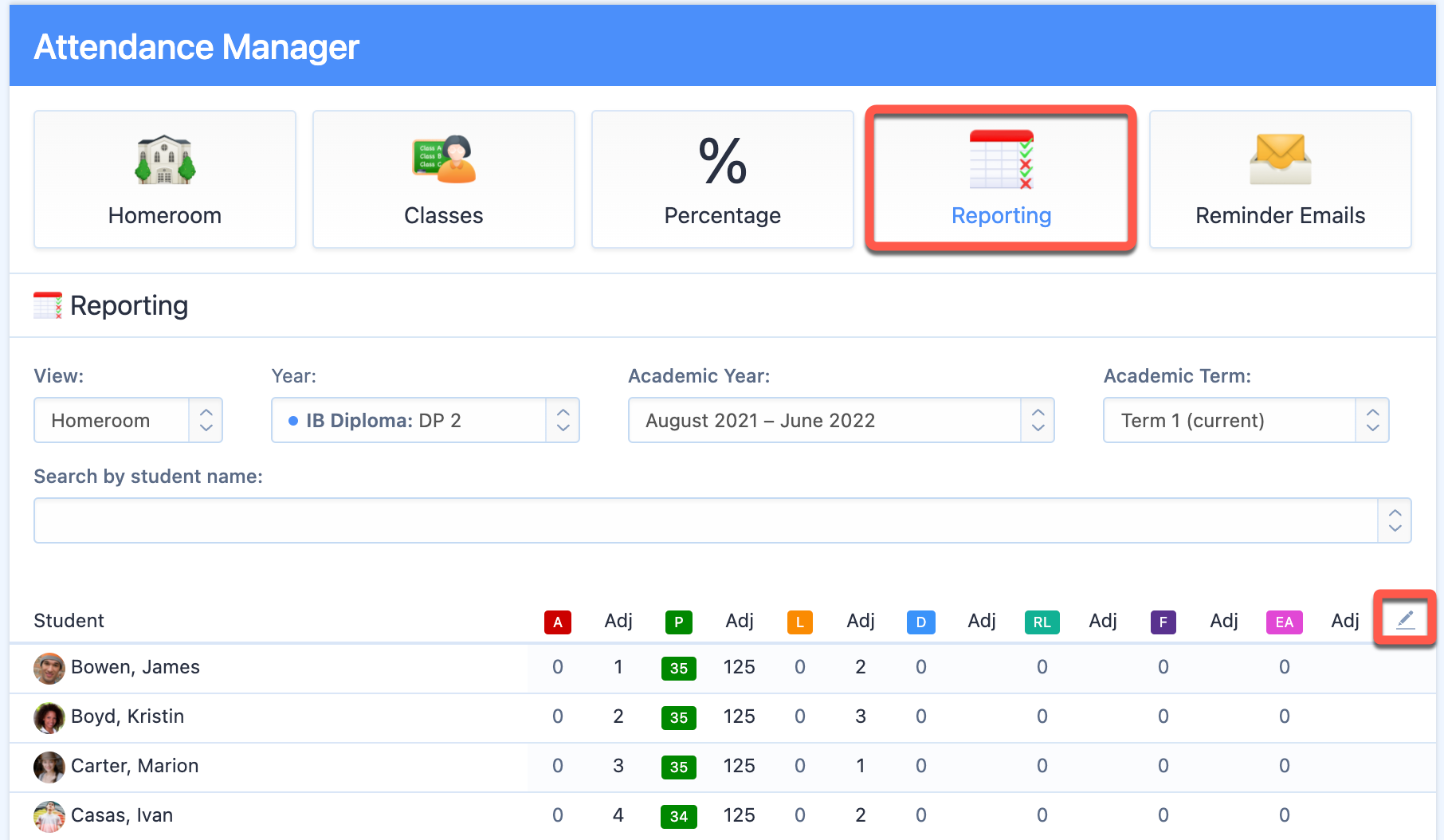Screen dimensions: 1444x840
Task: Open Classes via the teacher icon
Action: [444, 159]
